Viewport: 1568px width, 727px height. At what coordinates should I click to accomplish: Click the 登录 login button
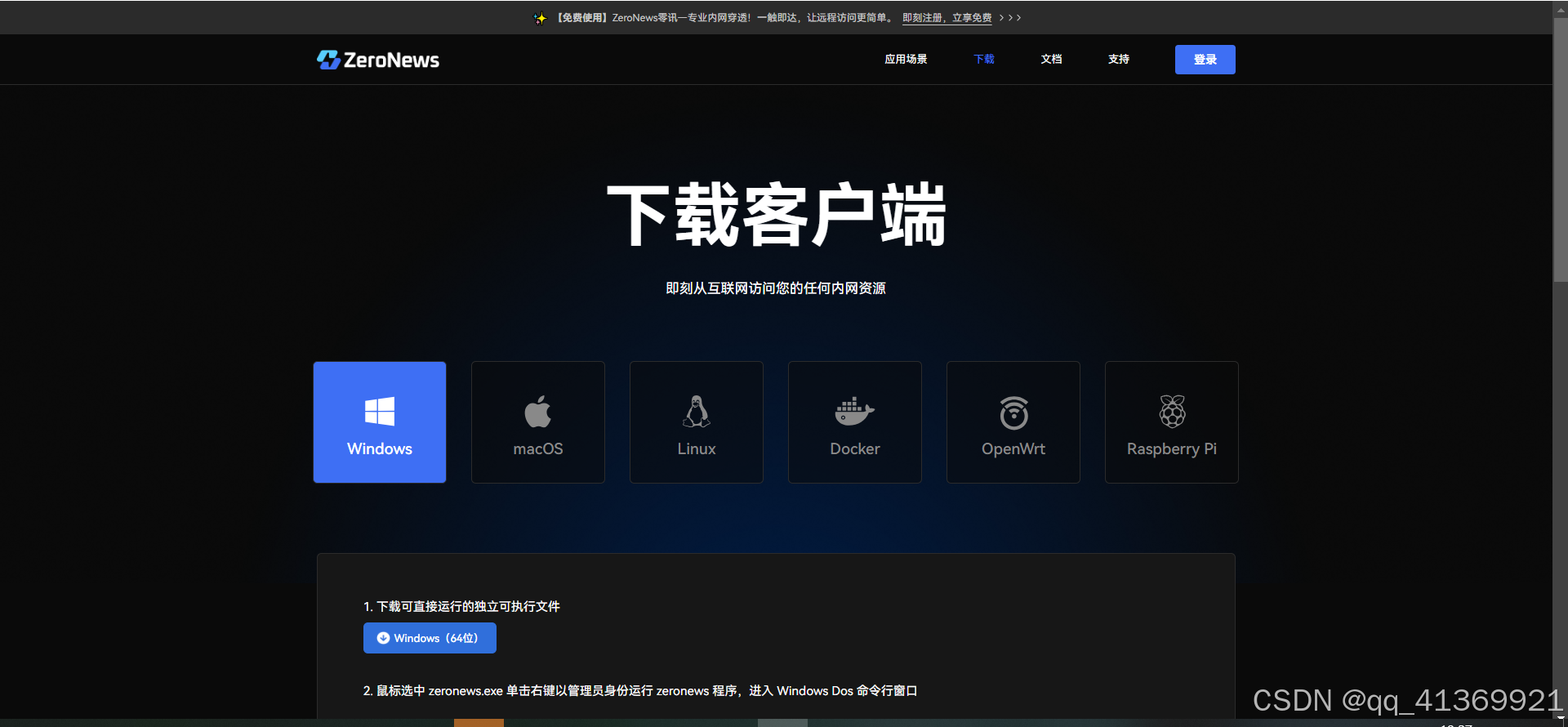pyautogui.click(x=1205, y=60)
